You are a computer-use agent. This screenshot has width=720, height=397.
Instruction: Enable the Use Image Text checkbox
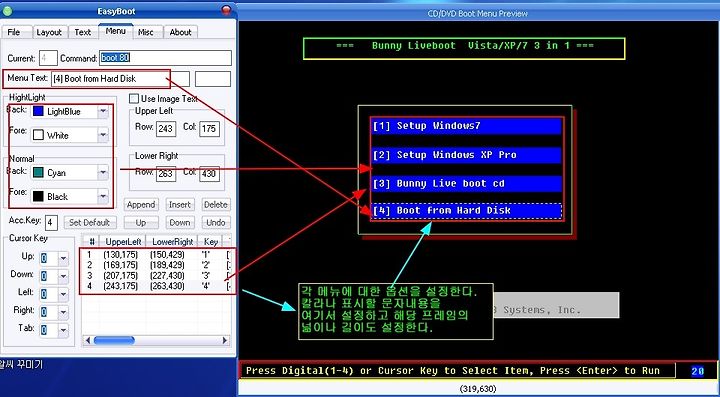(x=134, y=99)
